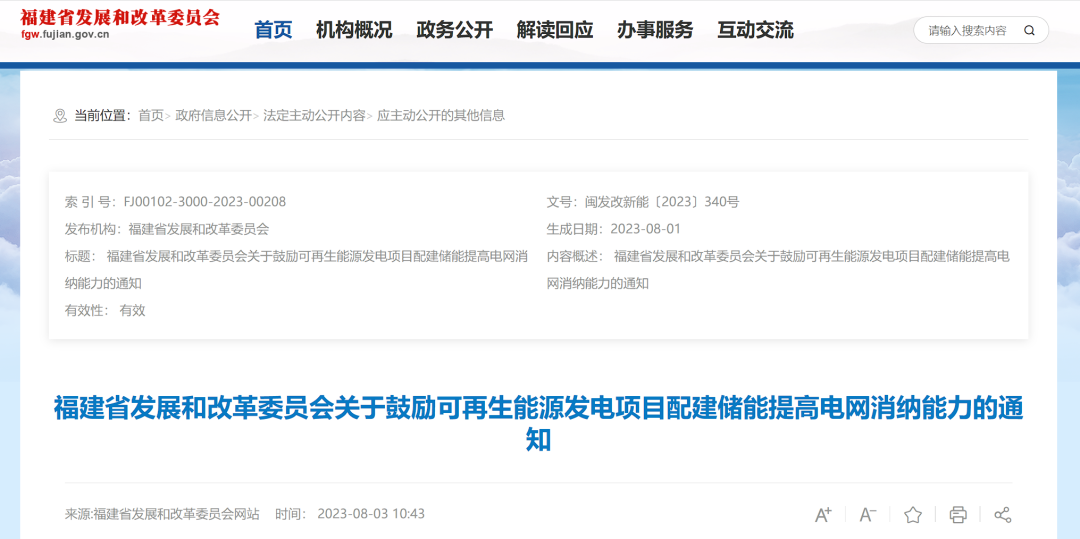The height and width of the screenshot is (539, 1080).
Task: Open the 解读回应 navigation item
Action: [555, 30]
